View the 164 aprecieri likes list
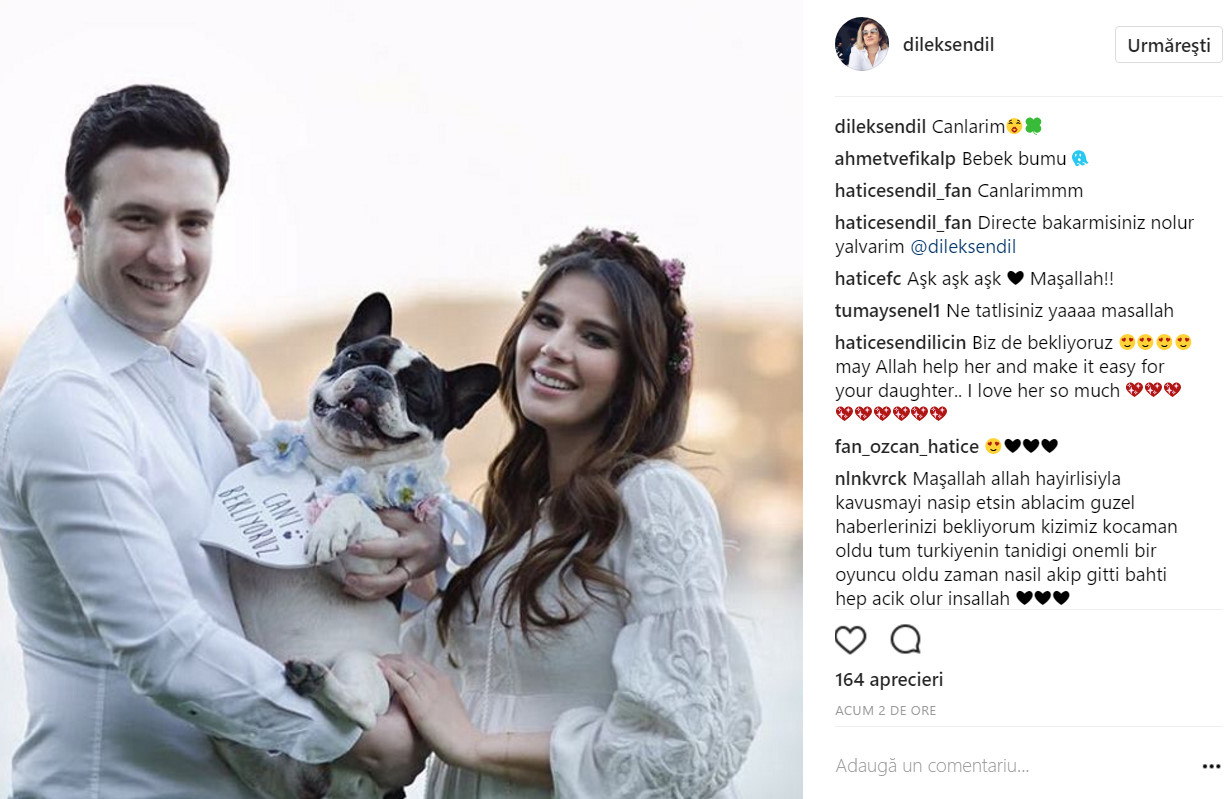The height and width of the screenshot is (799, 1227). pos(889,680)
